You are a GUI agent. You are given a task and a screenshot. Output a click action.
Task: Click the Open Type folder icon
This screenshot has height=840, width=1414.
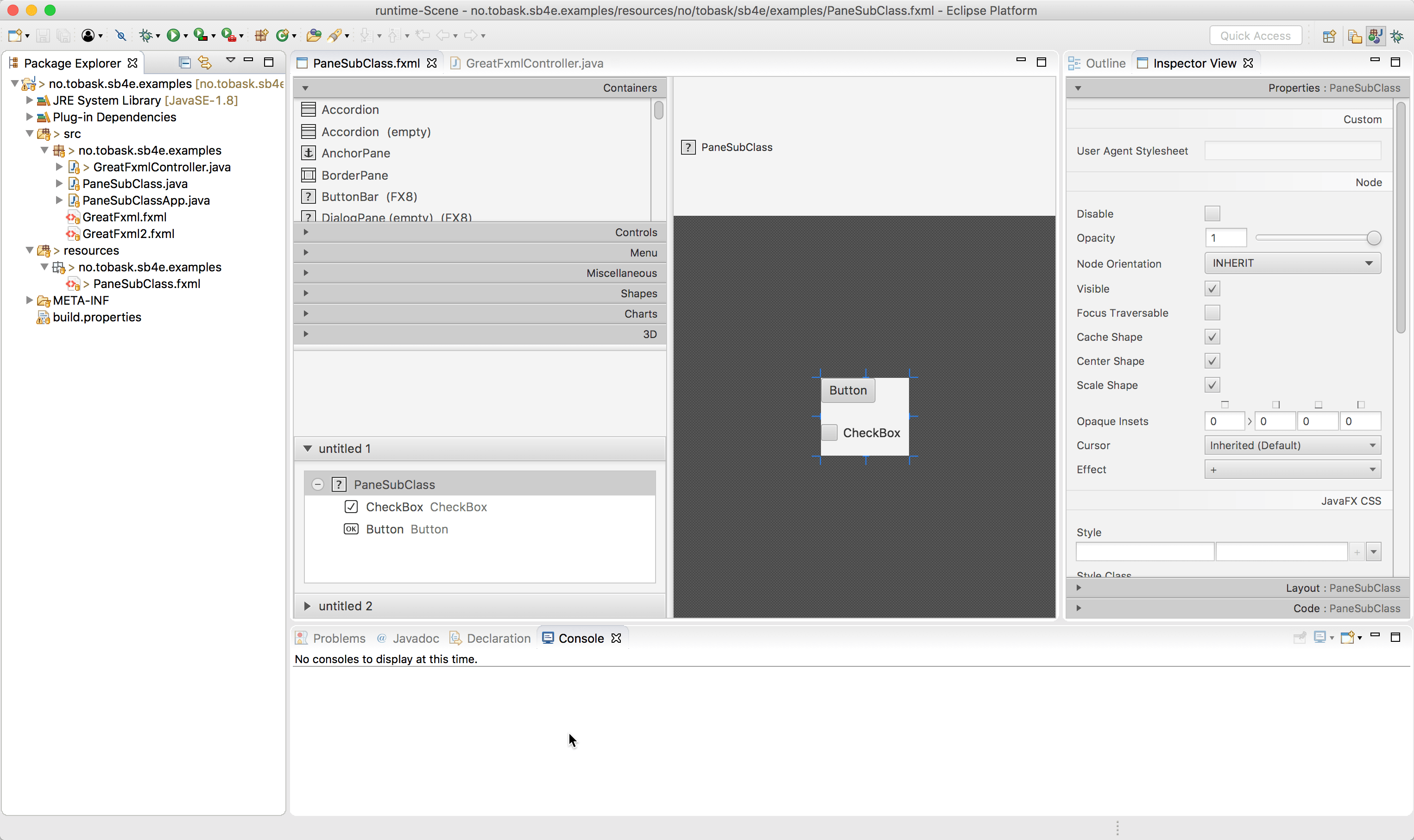point(313,36)
